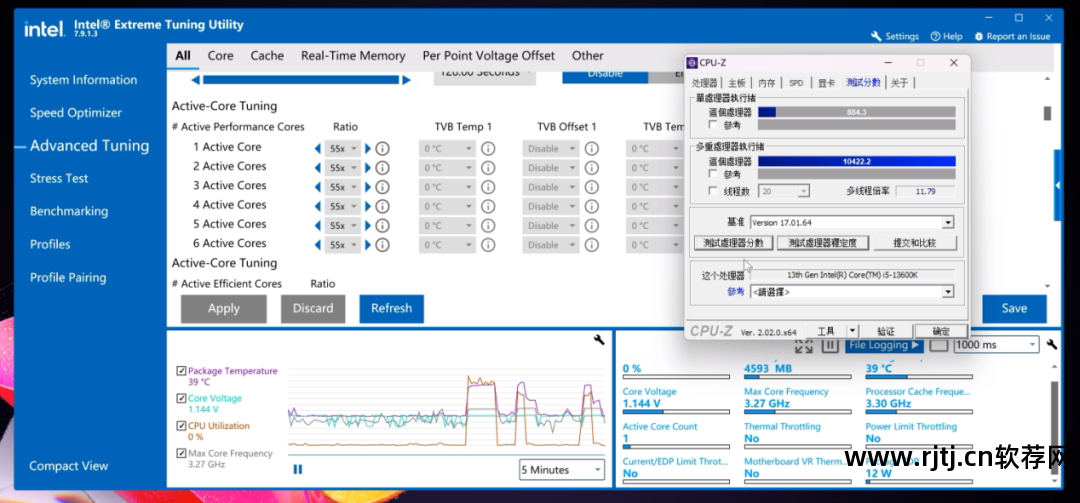This screenshot has height=503, width=1080.
Task: Open Settings from the XTU title bar
Action: coord(895,36)
